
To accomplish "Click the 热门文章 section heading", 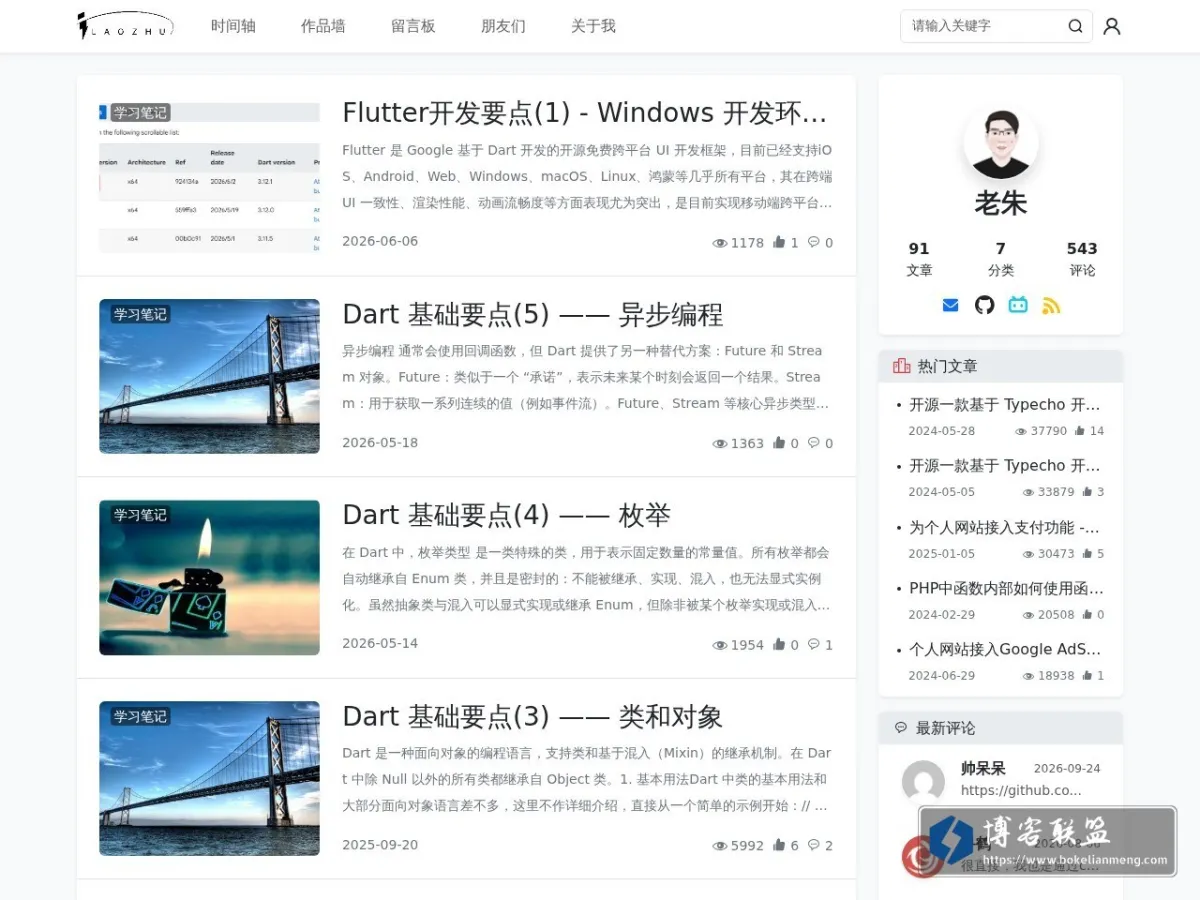I will (x=947, y=366).
